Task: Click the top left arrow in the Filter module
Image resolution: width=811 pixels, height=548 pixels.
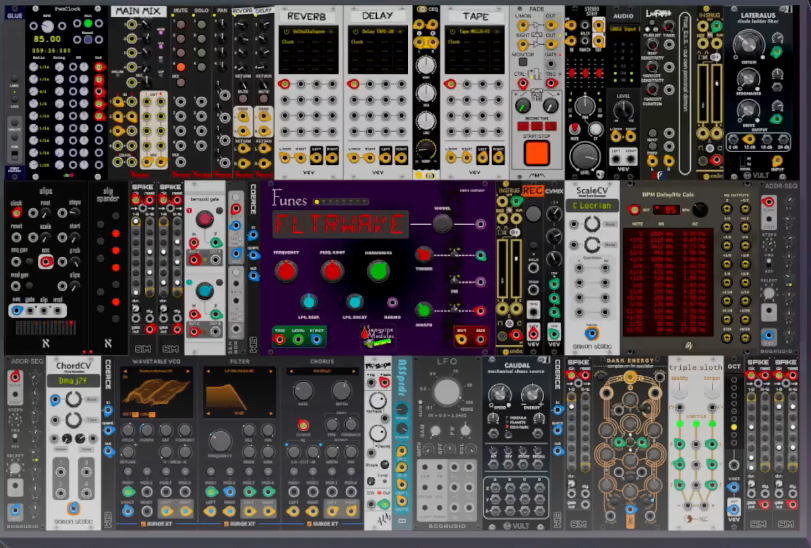Action: coord(208,371)
